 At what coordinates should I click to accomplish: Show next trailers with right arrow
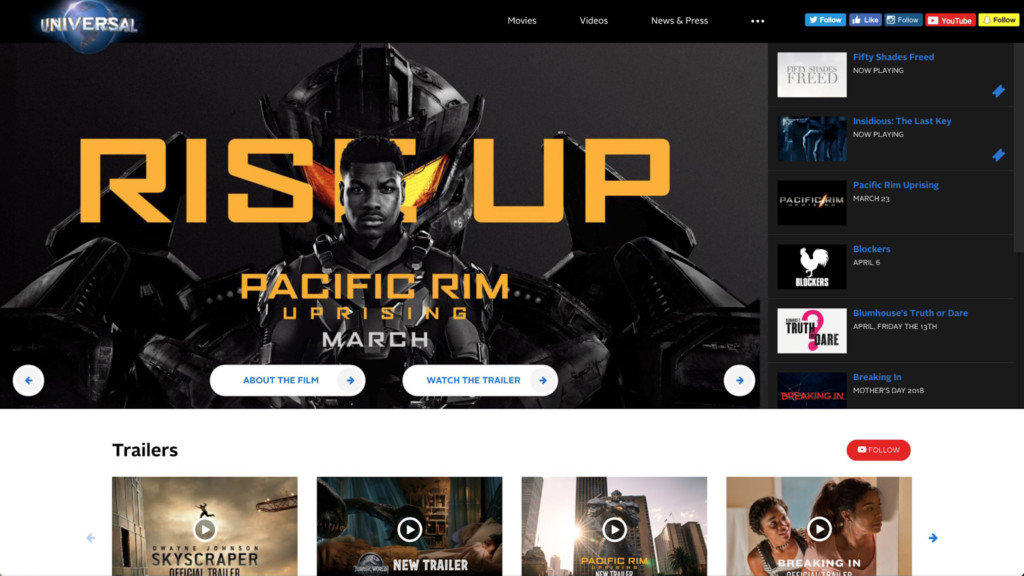[x=933, y=537]
